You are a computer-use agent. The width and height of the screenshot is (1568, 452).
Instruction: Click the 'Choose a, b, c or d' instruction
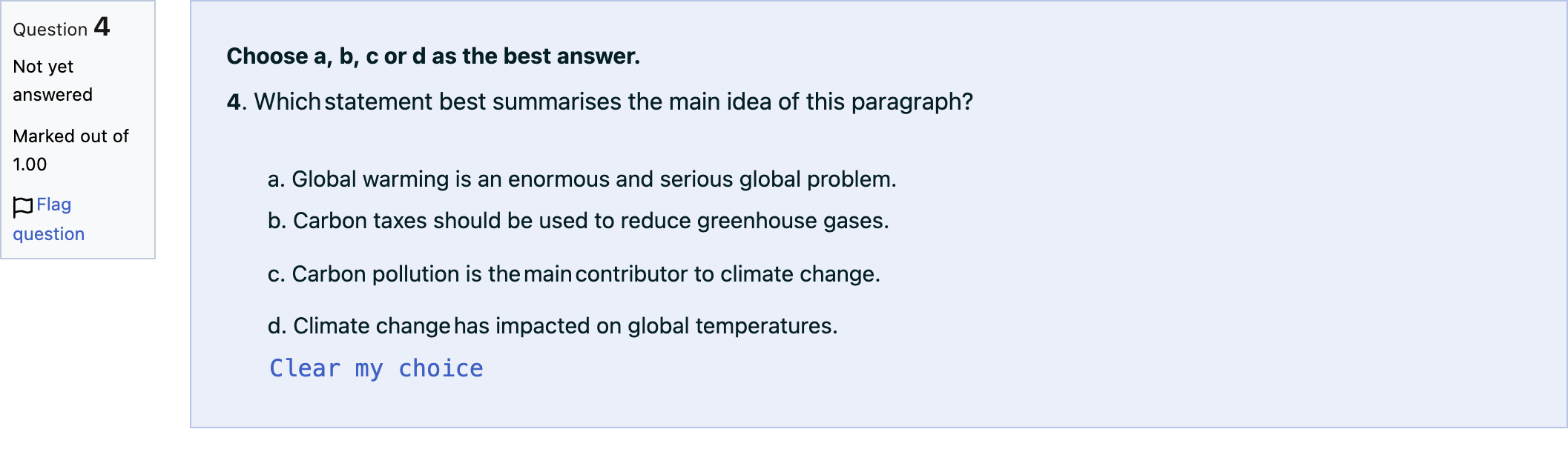(433, 56)
